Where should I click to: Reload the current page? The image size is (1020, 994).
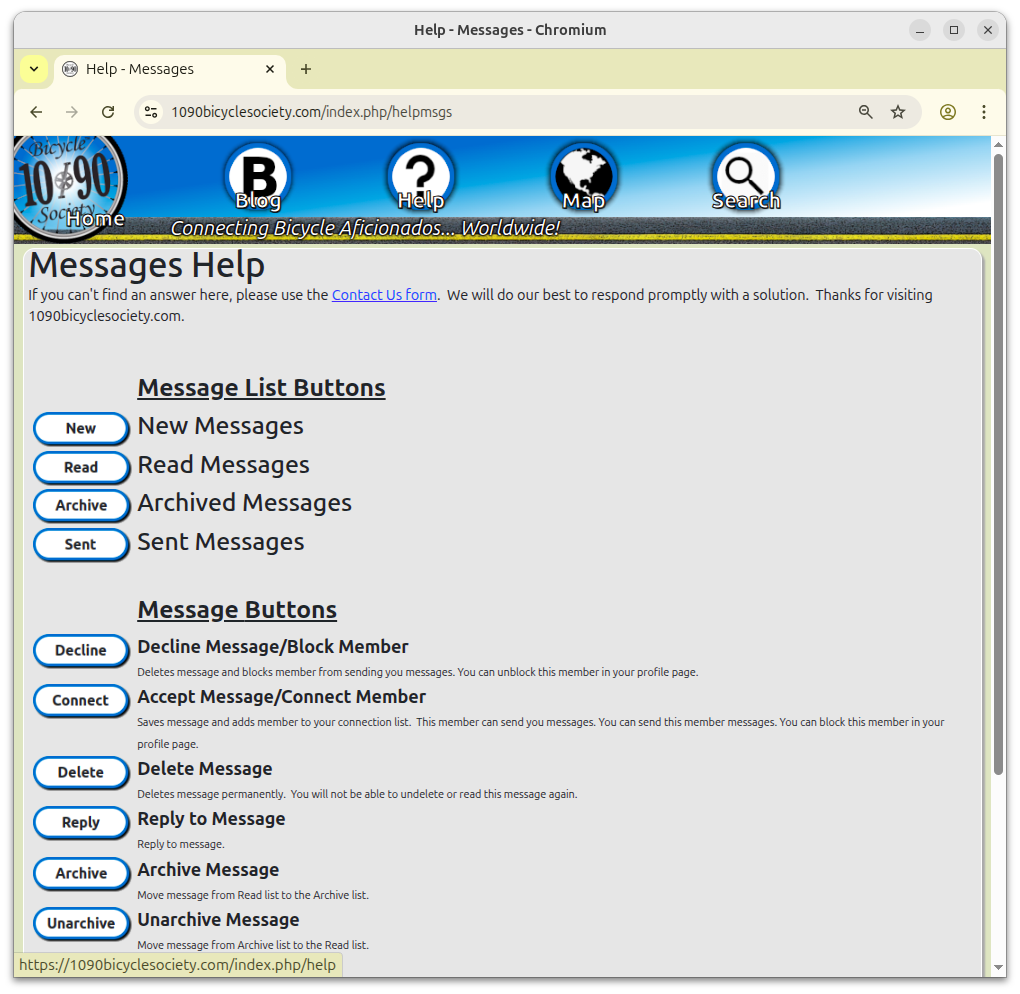108,112
